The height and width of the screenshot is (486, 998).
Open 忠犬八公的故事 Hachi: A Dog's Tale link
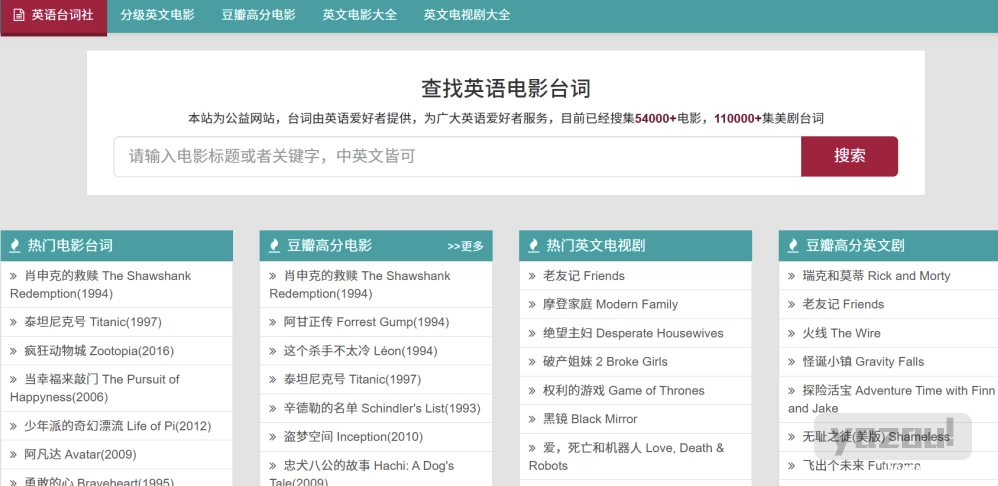click(x=362, y=474)
